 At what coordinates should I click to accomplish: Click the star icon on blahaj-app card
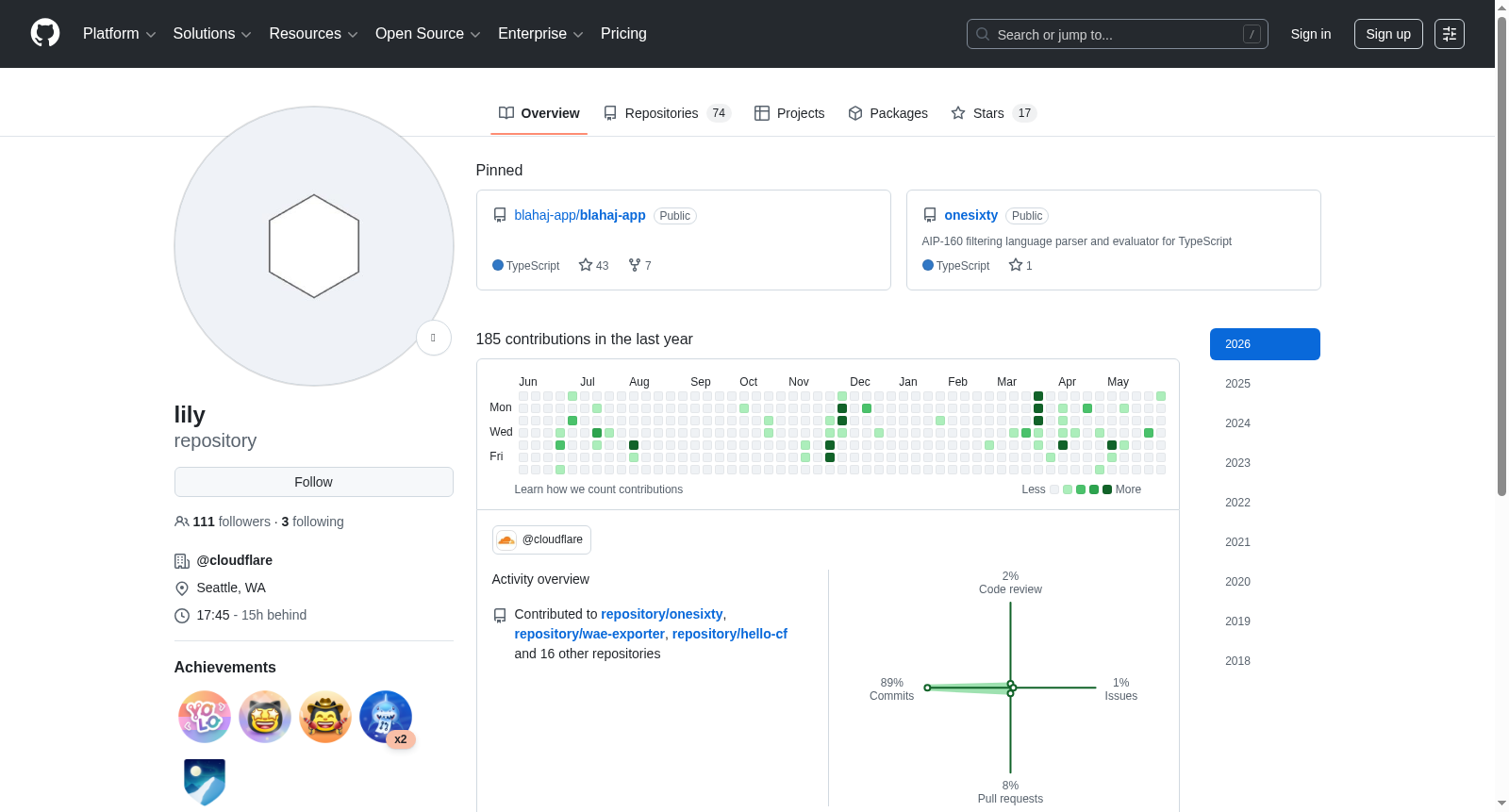click(x=586, y=265)
